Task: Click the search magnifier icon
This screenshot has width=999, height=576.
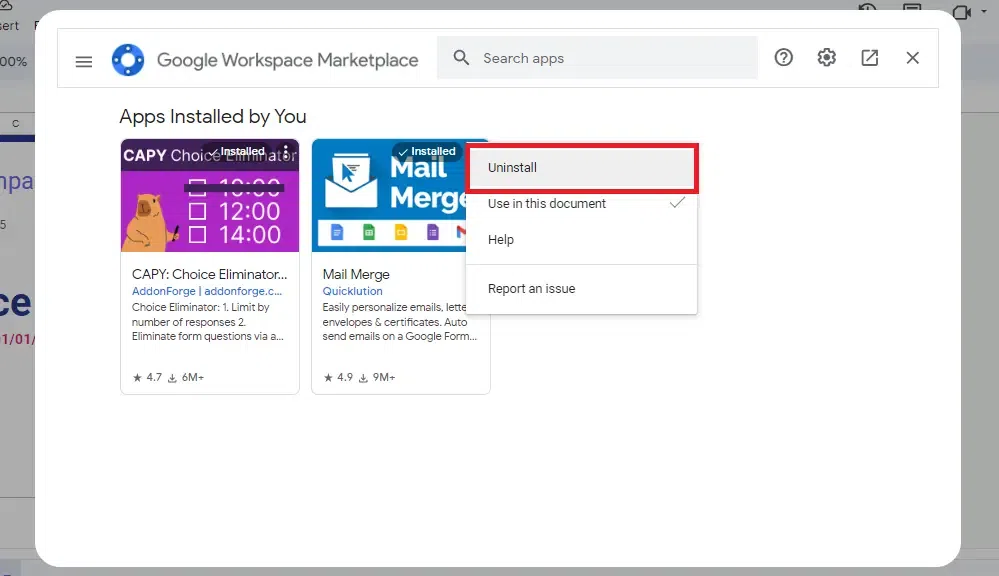Action: point(461,58)
